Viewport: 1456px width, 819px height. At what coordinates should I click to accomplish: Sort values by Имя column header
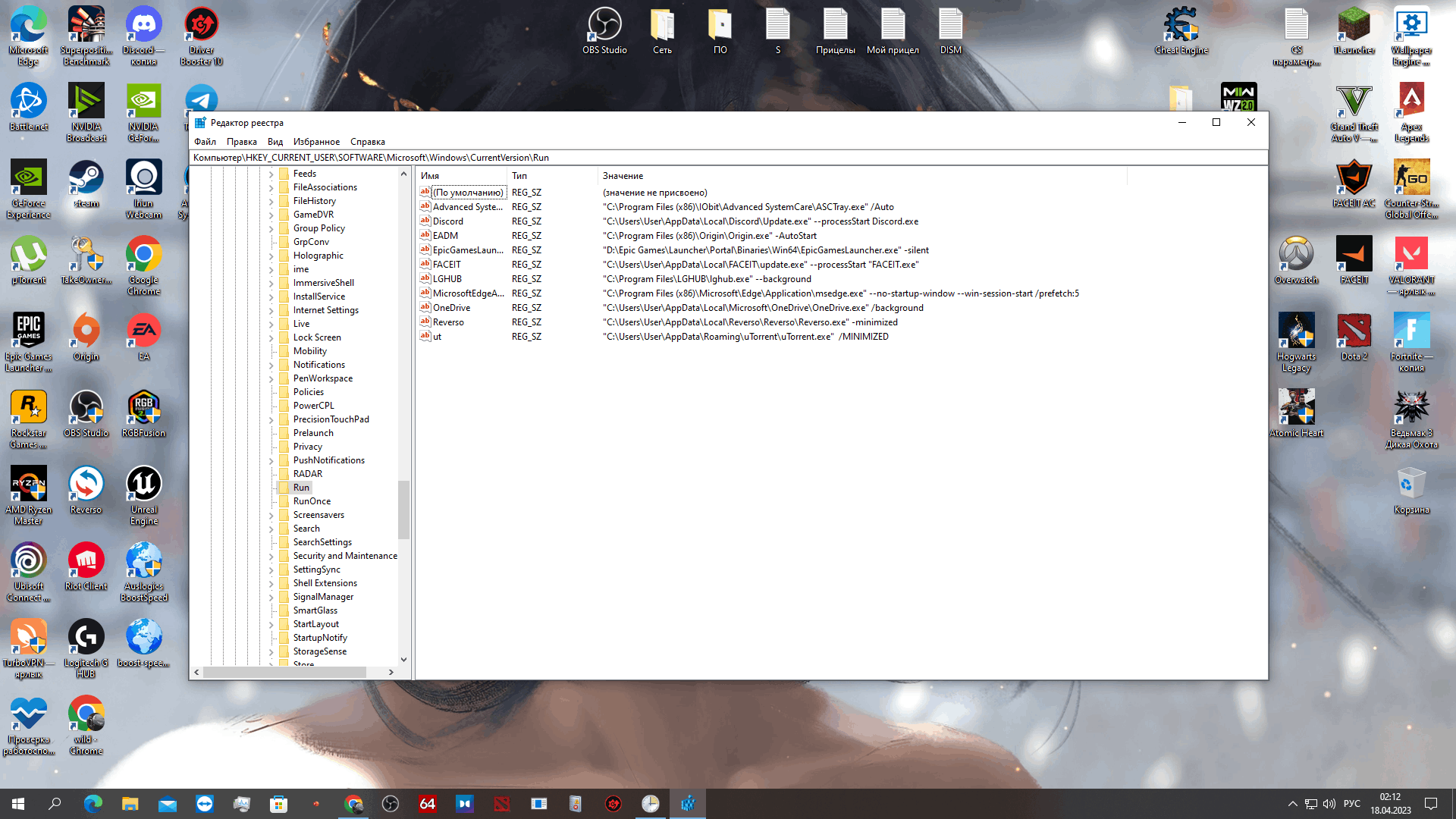click(x=461, y=176)
